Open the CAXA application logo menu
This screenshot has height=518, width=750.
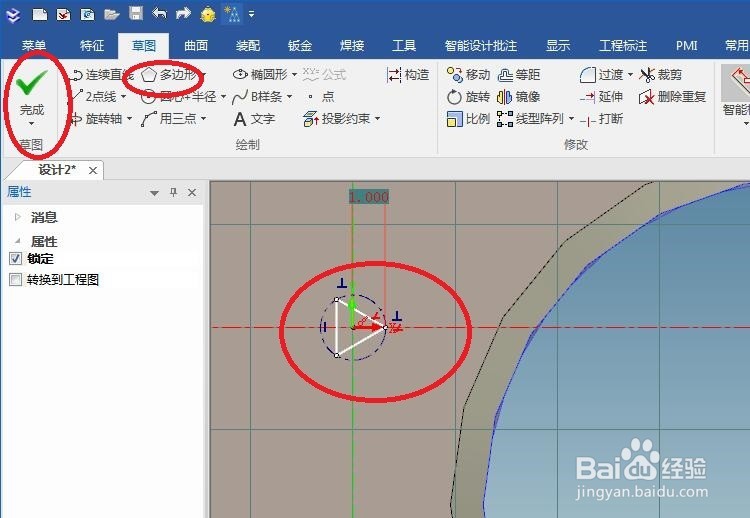[x=13, y=14]
